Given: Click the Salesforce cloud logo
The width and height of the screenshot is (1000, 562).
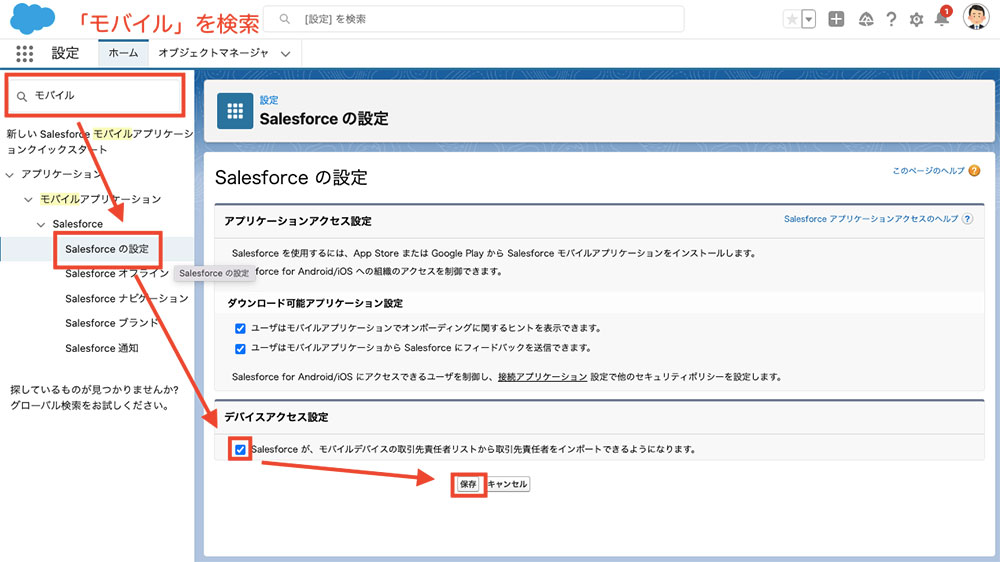Looking at the screenshot, I should click(32, 18).
